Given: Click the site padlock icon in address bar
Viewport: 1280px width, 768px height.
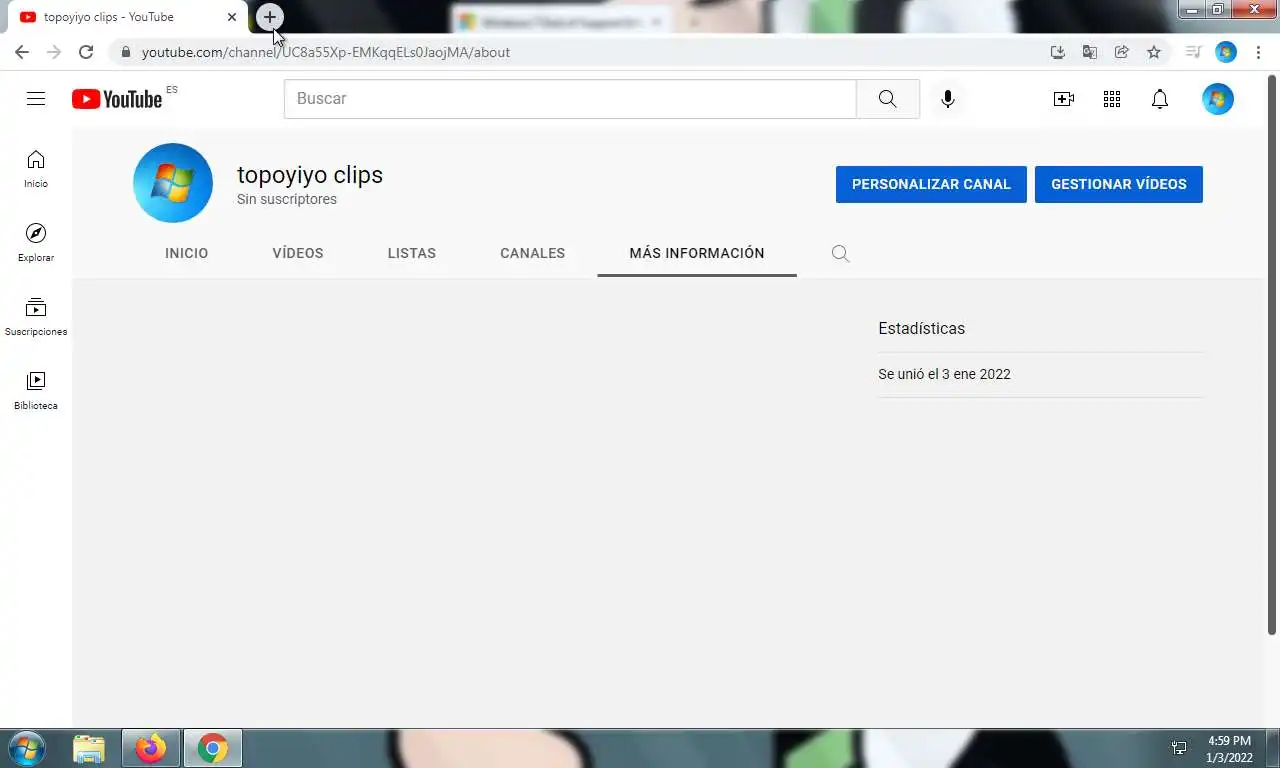Looking at the screenshot, I should coord(125,52).
